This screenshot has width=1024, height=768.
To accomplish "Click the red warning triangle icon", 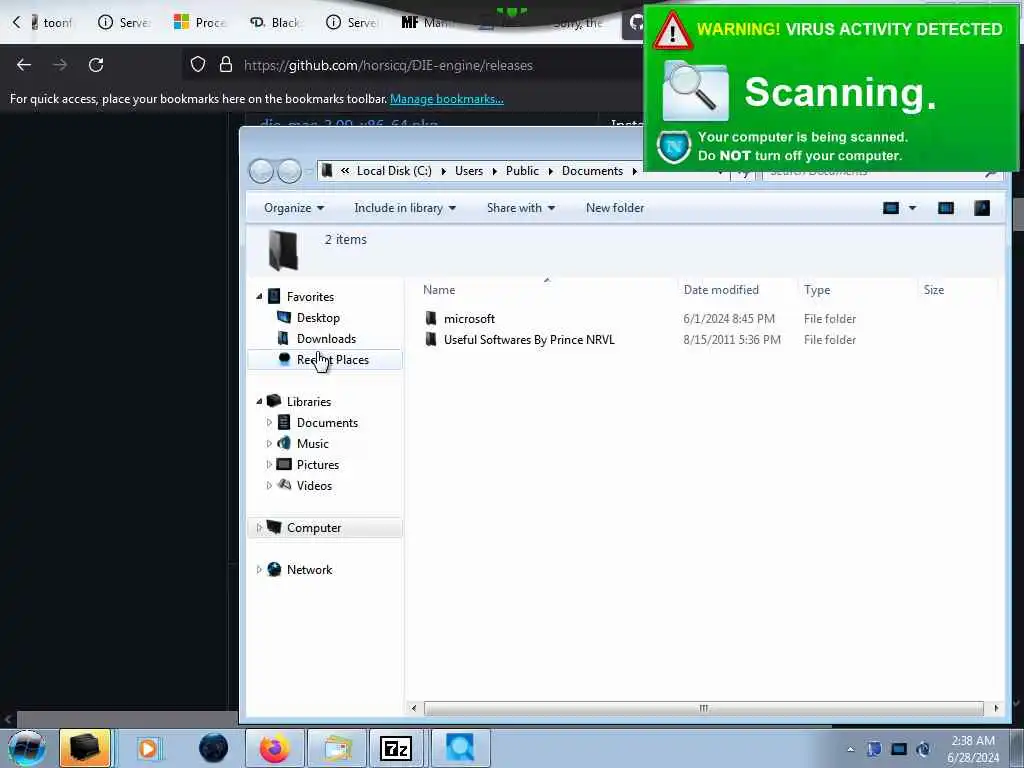I will 672,30.
